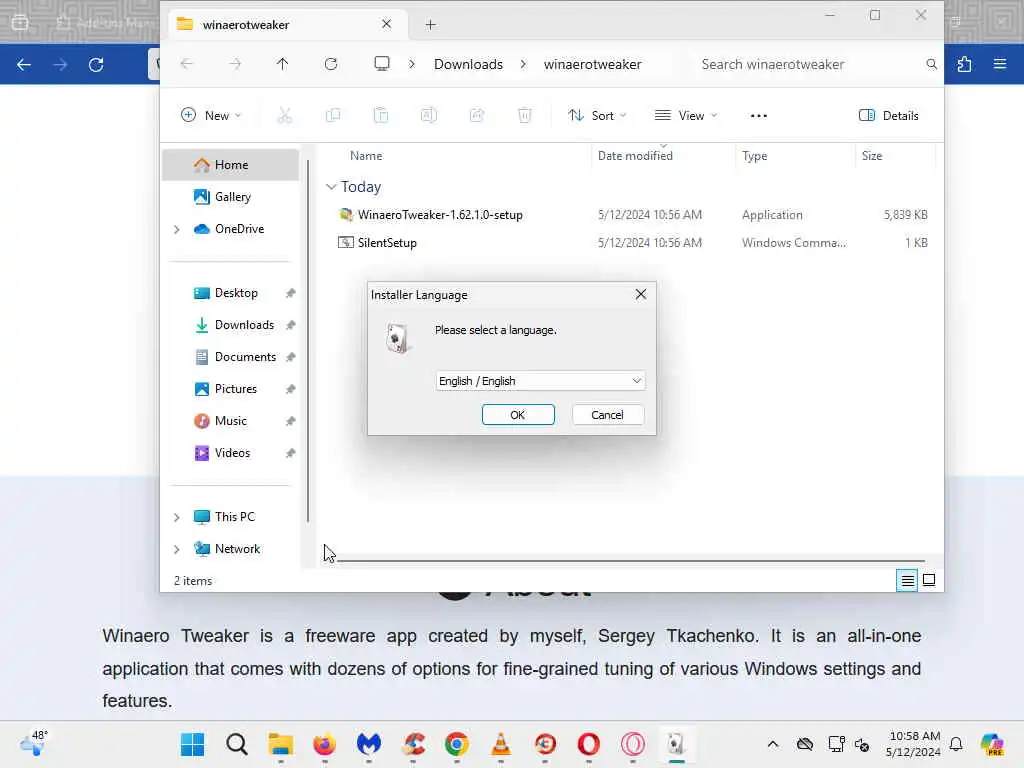Open Videos in Quick access

[231, 453]
